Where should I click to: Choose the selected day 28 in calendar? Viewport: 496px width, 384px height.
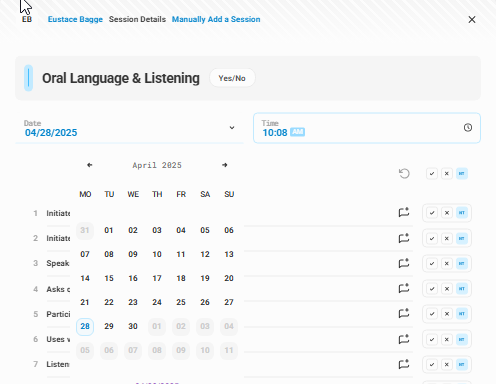(x=85, y=326)
